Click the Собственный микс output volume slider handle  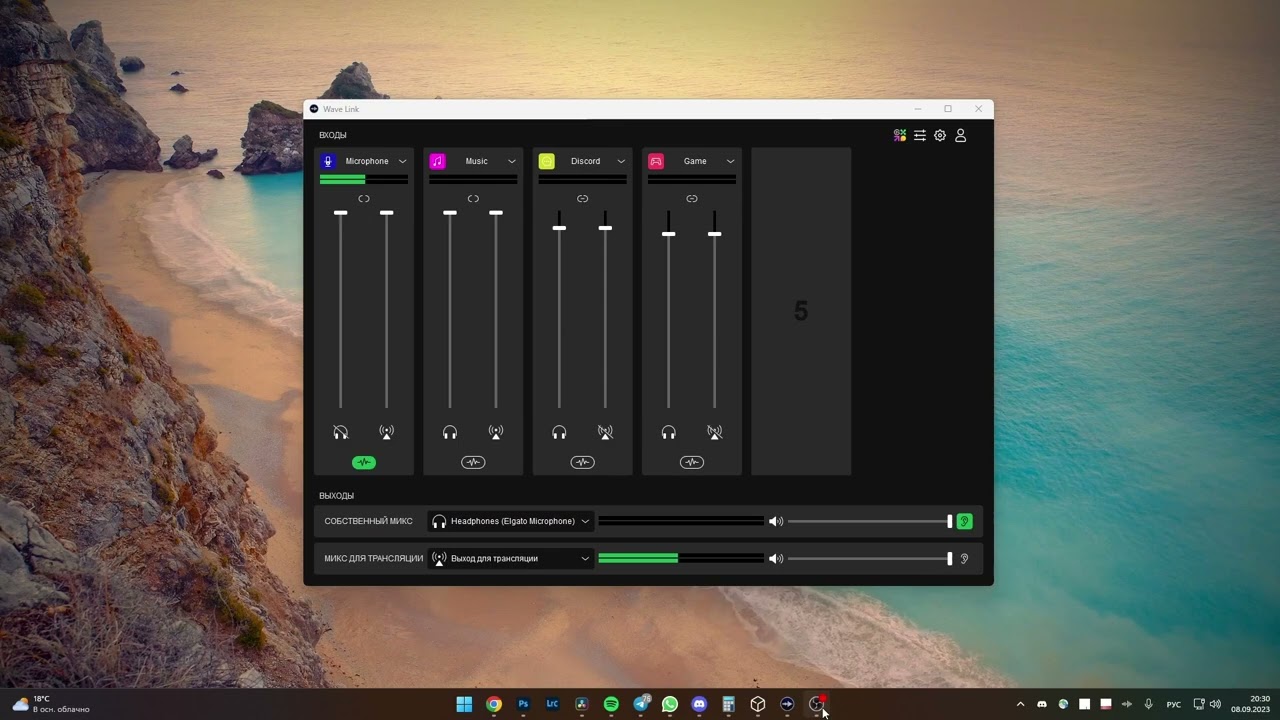point(950,521)
